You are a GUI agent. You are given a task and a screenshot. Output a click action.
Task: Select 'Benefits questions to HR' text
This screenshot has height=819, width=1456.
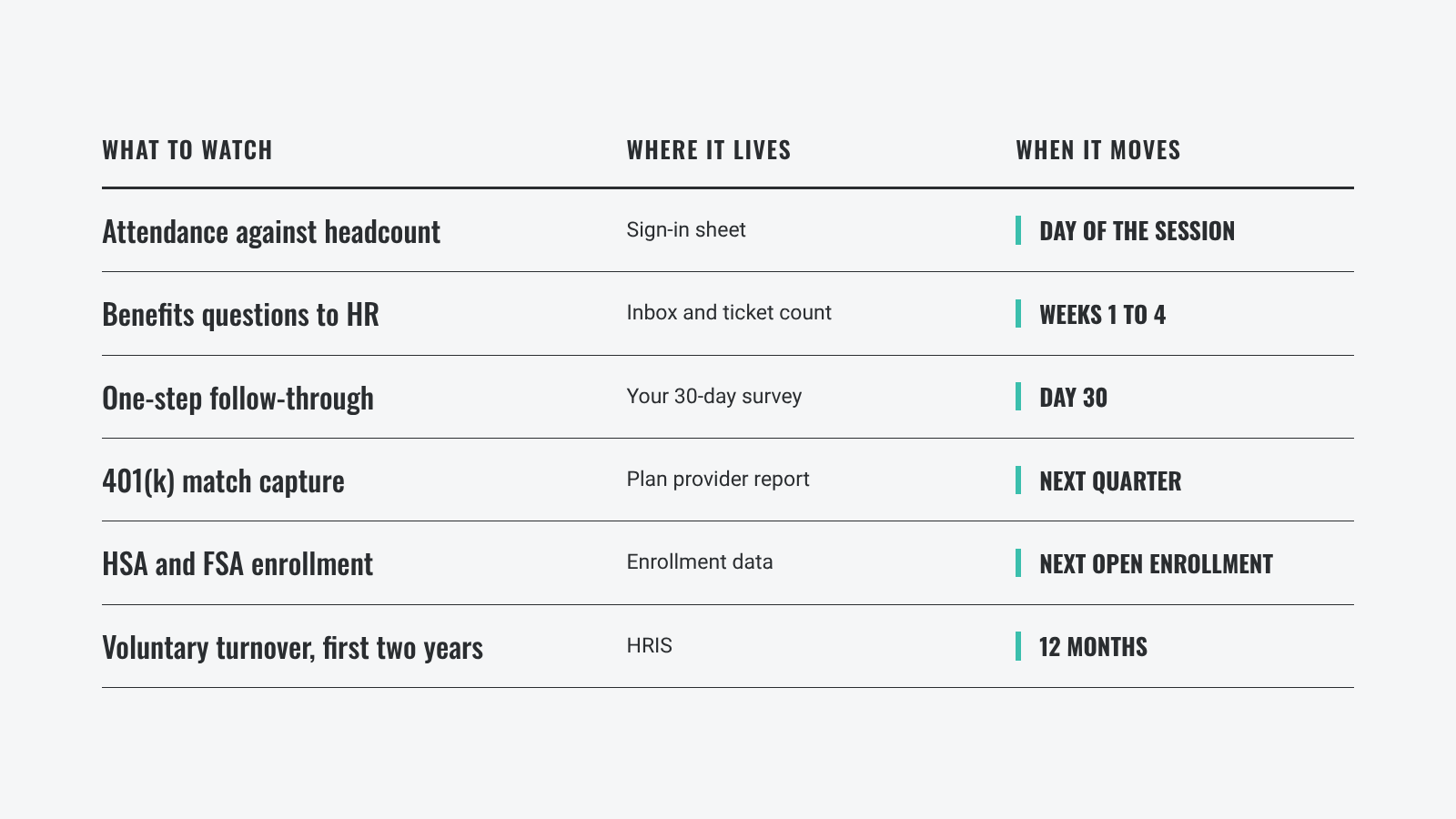tap(240, 314)
